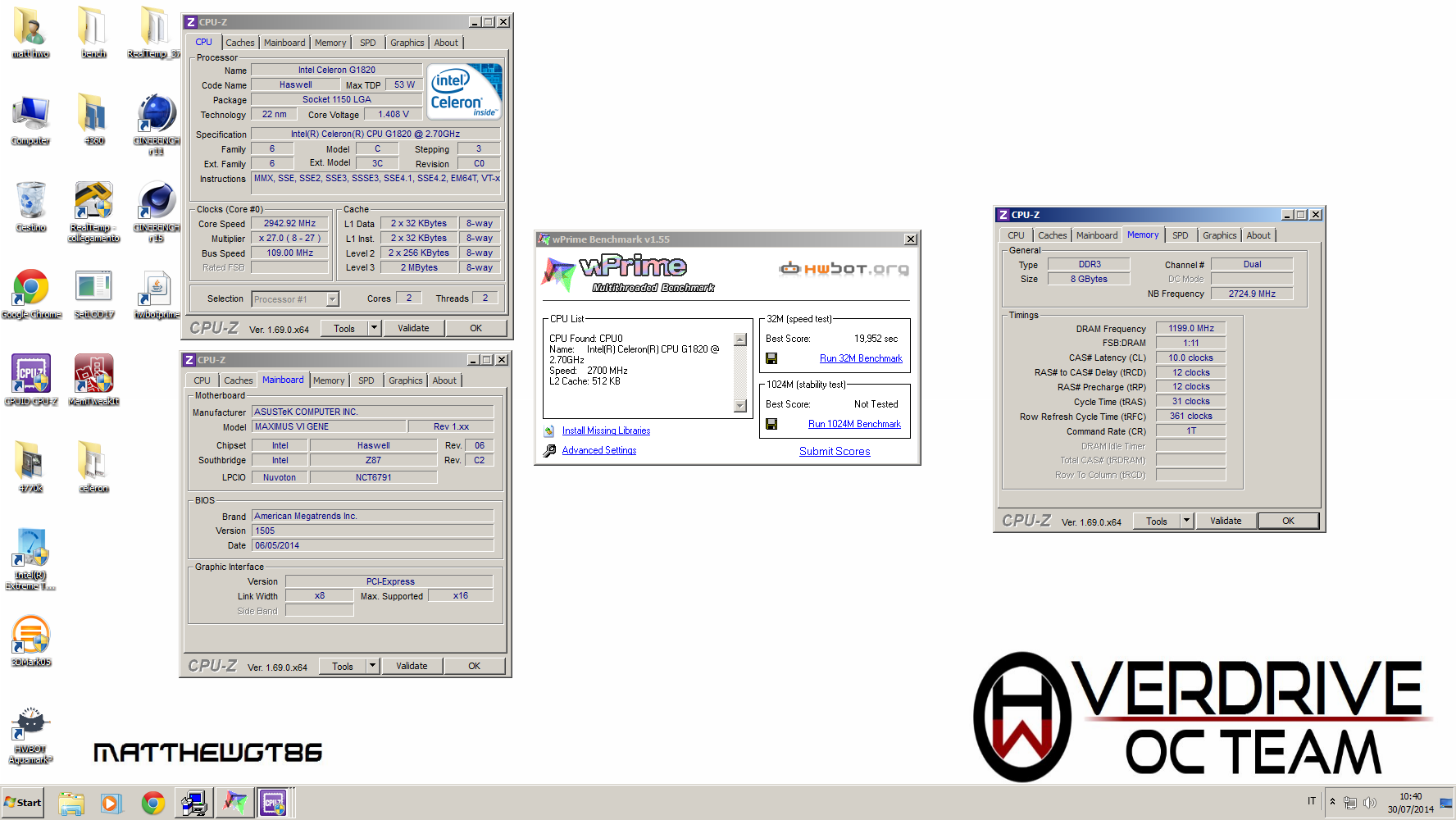The height and width of the screenshot is (820, 1456).
Task: Switch to CPU-Z taskbar button
Action: tap(273, 803)
